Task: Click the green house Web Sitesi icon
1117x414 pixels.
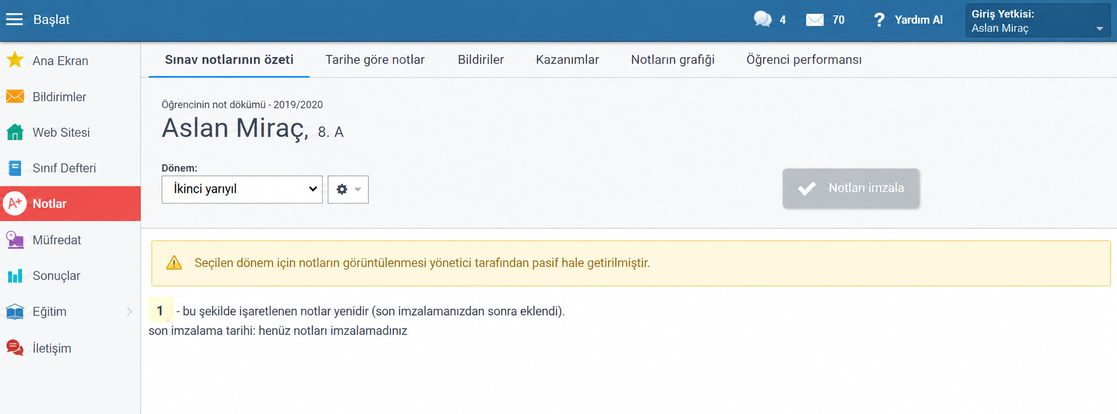Action: [x=14, y=132]
